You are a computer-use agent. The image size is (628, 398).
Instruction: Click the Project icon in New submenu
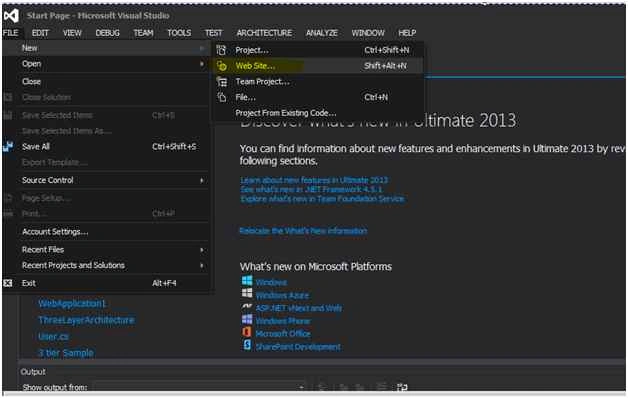221,50
